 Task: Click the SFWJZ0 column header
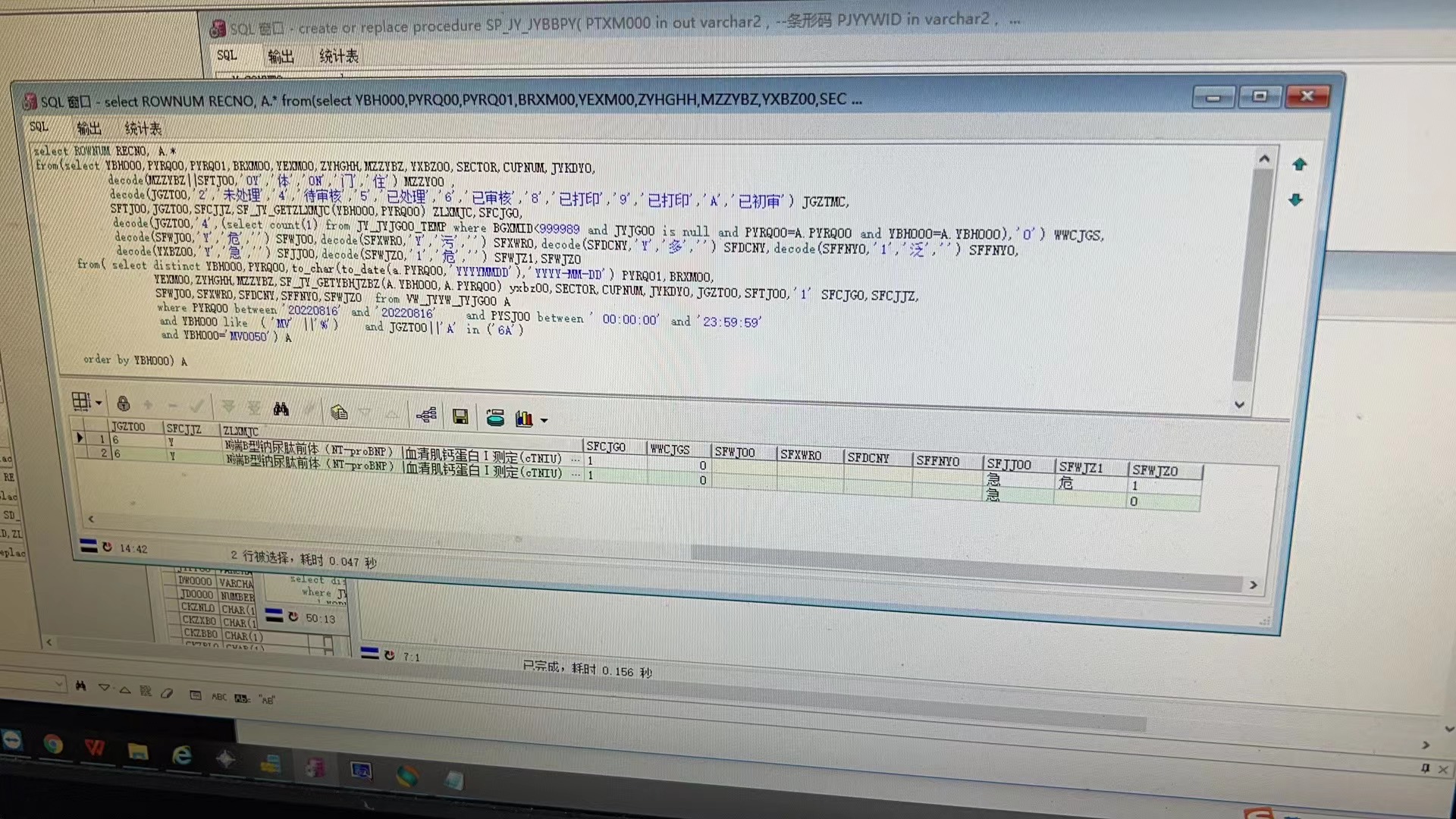point(1155,471)
